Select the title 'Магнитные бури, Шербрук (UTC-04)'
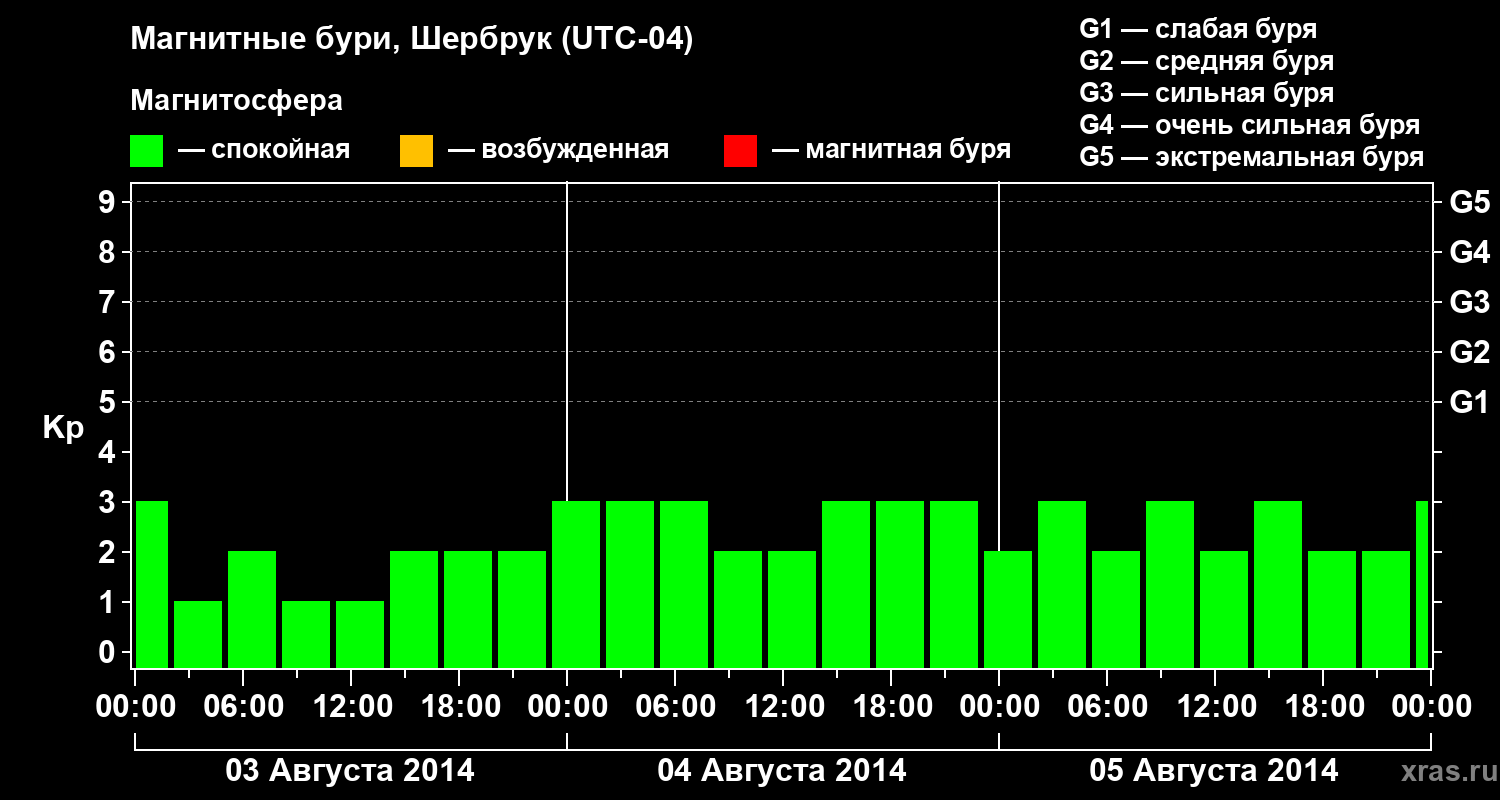The height and width of the screenshot is (800, 1500). pyautogui.click(x=412, y=40)
